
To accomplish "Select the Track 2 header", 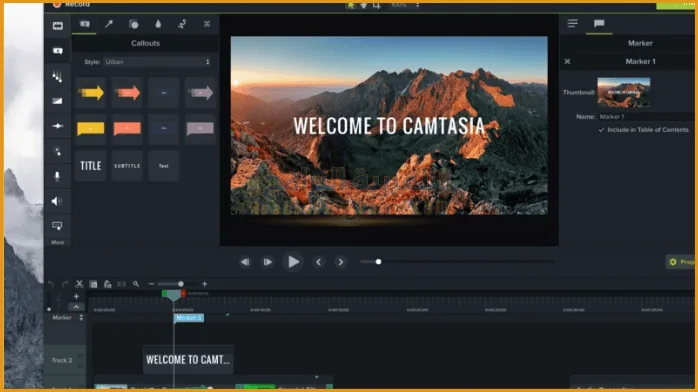I will point(65,360).
